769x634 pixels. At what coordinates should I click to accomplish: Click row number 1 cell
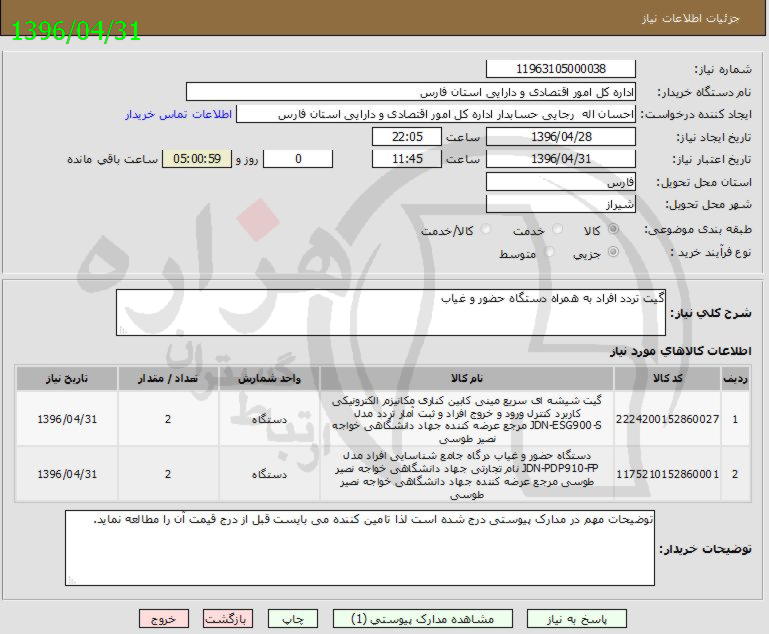(x=735, y=419)
